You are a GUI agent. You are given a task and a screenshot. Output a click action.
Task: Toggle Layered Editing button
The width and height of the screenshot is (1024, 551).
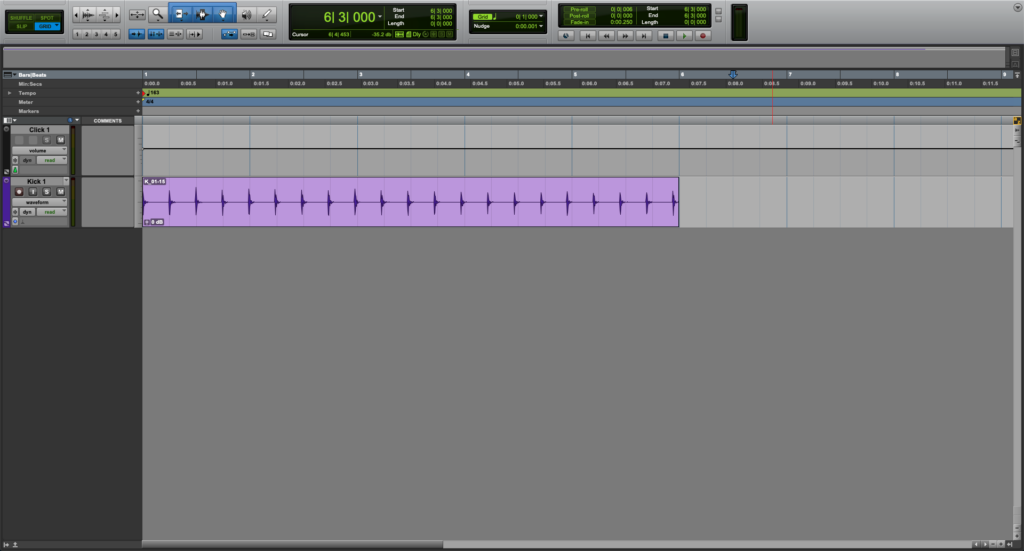(x=268, y=34)
